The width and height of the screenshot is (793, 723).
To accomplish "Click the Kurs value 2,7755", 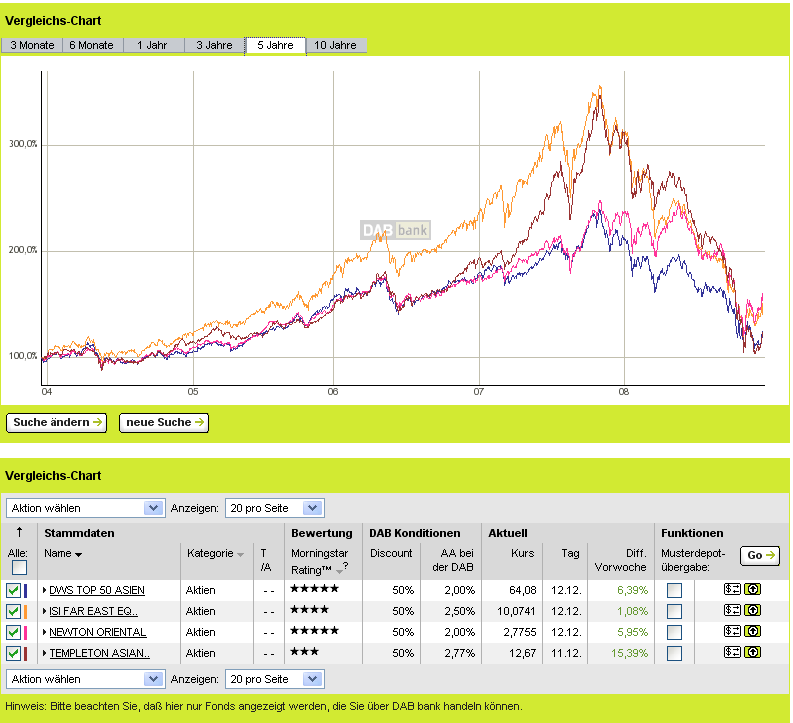I will (519, 632).
